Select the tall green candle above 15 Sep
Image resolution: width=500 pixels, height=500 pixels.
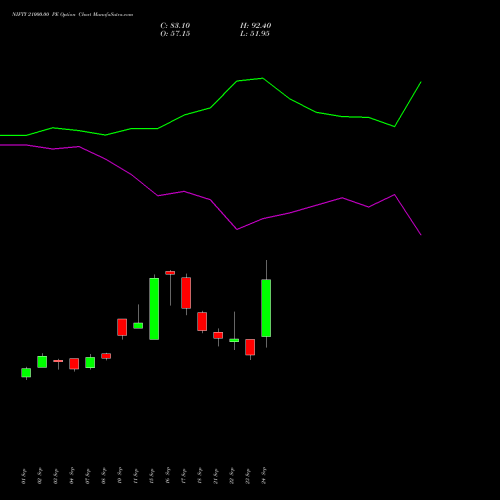(154, 309)
